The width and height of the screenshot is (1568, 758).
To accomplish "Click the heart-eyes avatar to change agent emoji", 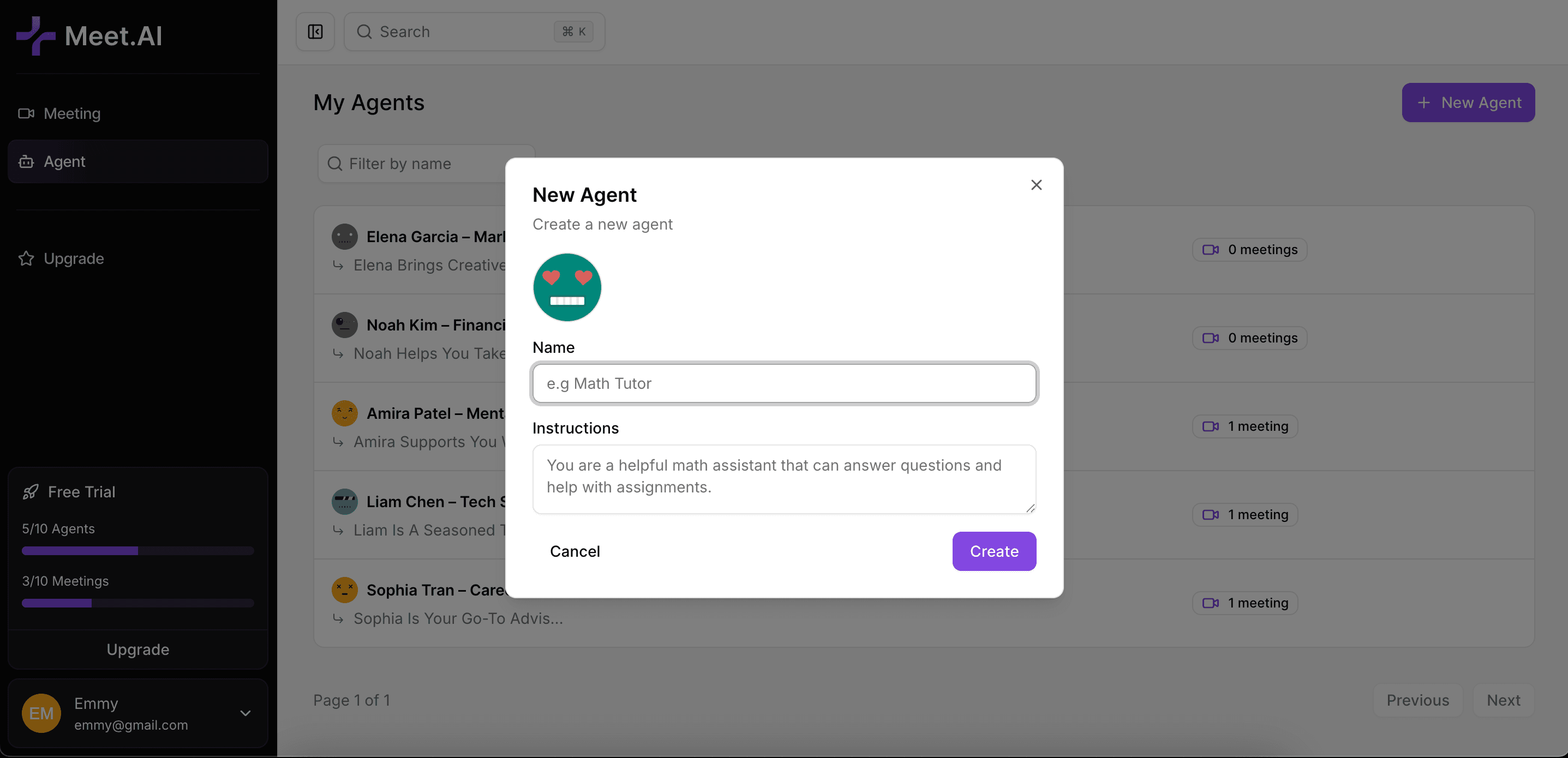I will (x=567, y=286).
